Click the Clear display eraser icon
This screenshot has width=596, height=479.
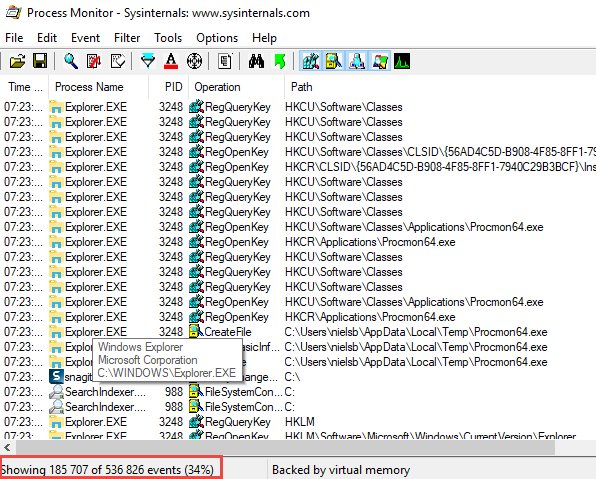pyautogui.click(x=117, y=61)
